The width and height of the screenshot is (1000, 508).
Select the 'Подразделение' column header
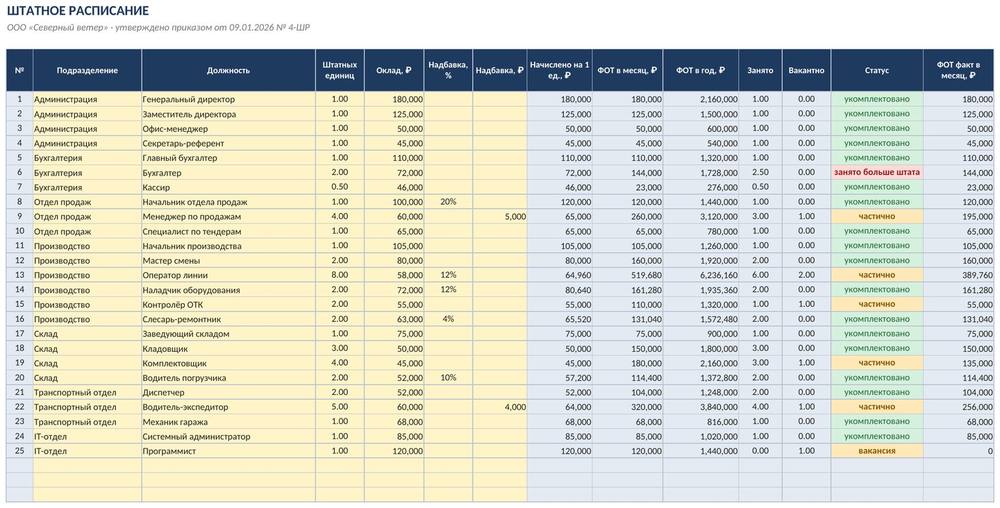click(x=87, y=70)
